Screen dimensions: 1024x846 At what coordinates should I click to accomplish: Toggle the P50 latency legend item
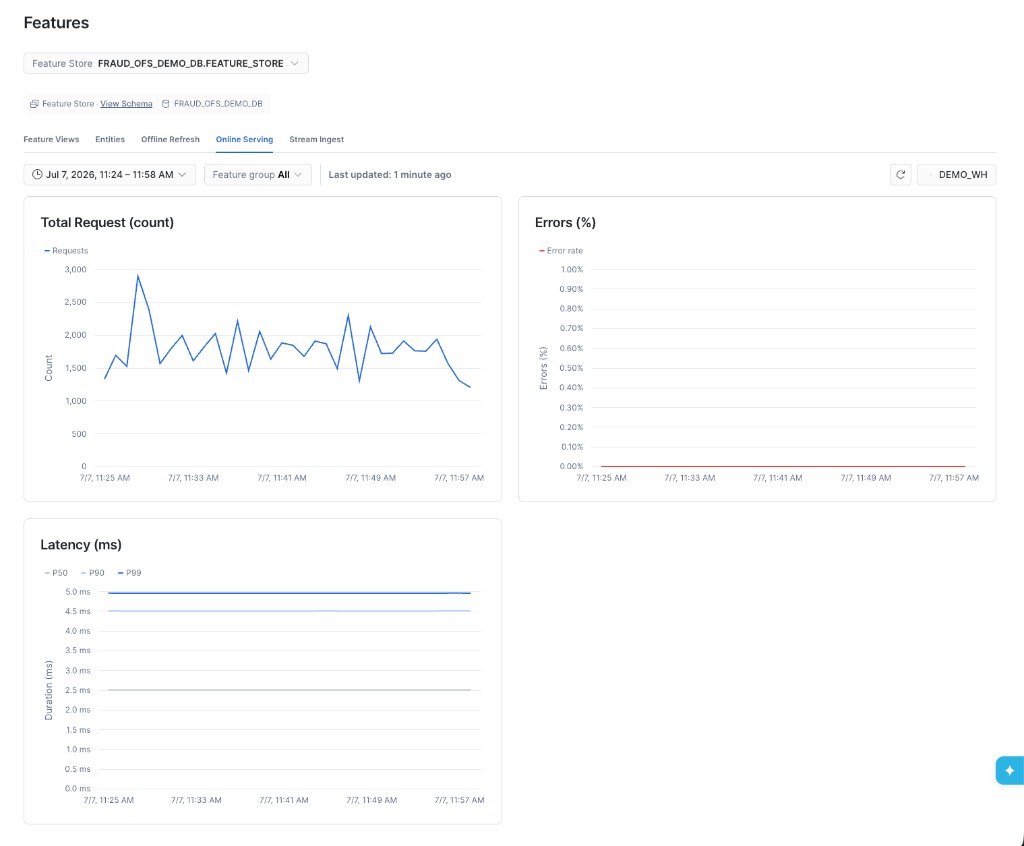tap(56, 573)
